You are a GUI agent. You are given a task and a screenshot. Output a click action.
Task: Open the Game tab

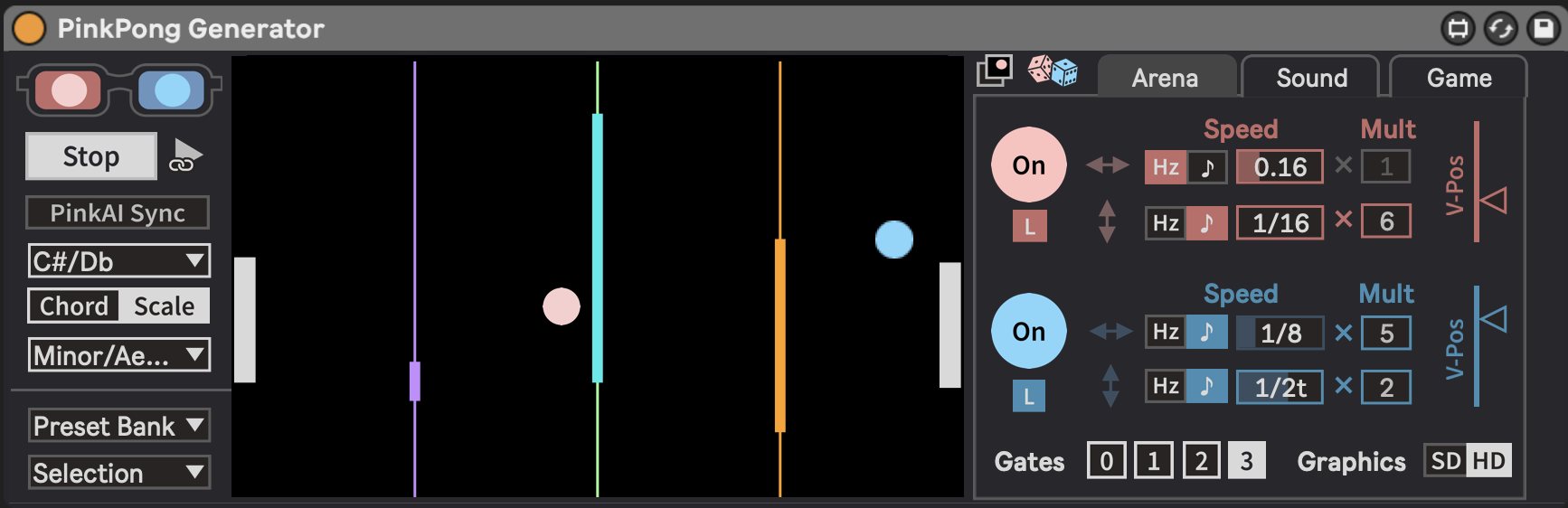pyautogui.click(x=1459, y=78)
